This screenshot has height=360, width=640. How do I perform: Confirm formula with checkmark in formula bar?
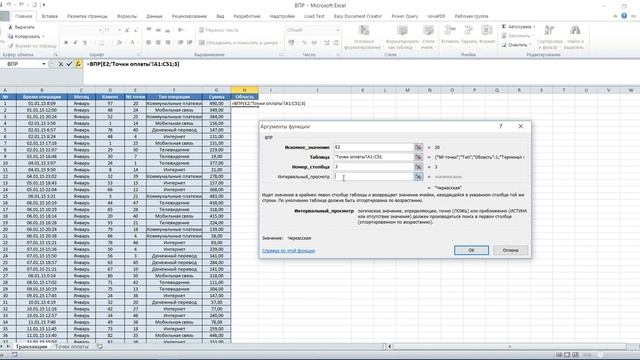[69, 64]
